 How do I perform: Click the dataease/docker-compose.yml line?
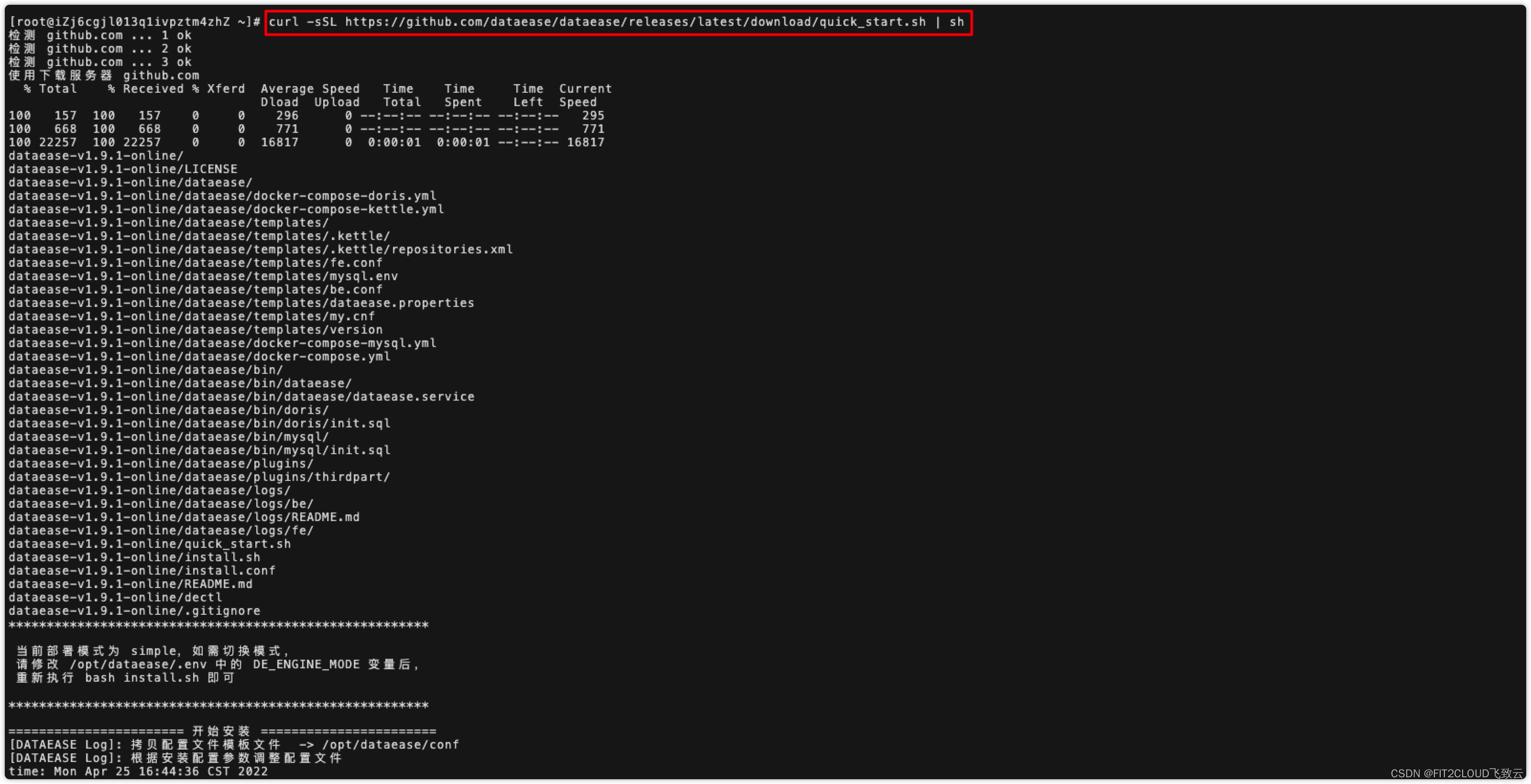click(200, 357)
